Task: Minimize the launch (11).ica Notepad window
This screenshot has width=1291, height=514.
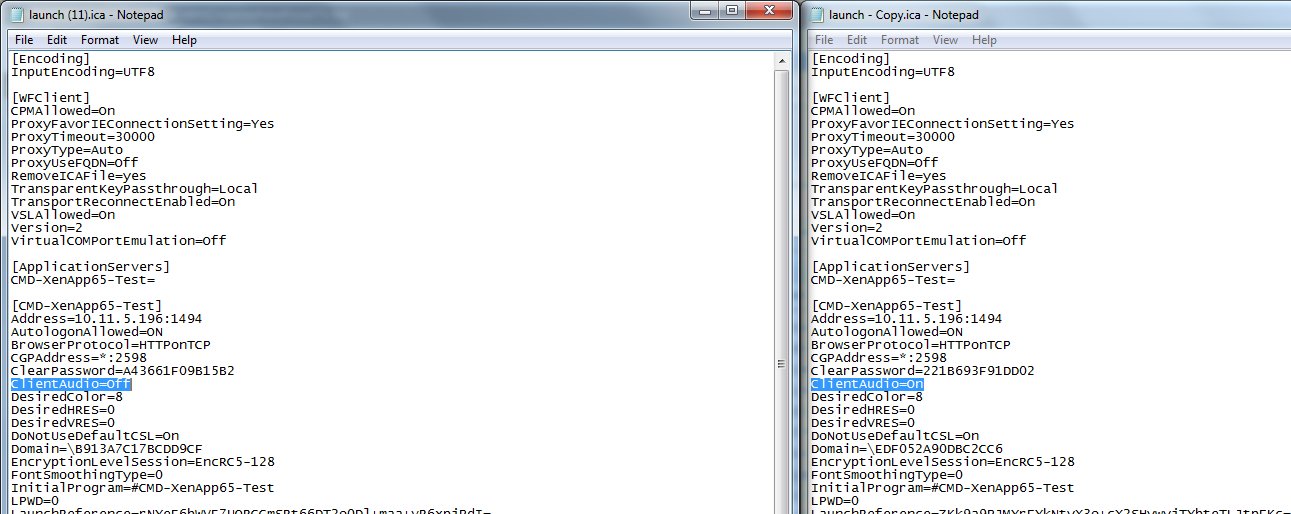Action: click(x=706, y=10)
